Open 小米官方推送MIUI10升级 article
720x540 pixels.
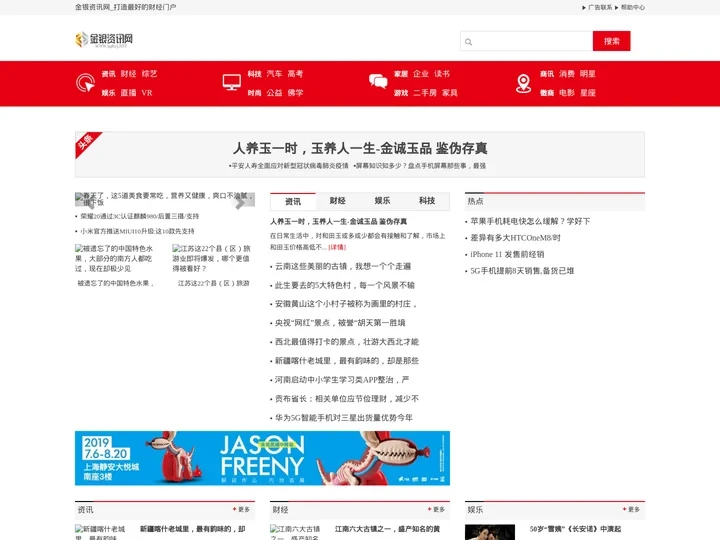click(137, 231)
